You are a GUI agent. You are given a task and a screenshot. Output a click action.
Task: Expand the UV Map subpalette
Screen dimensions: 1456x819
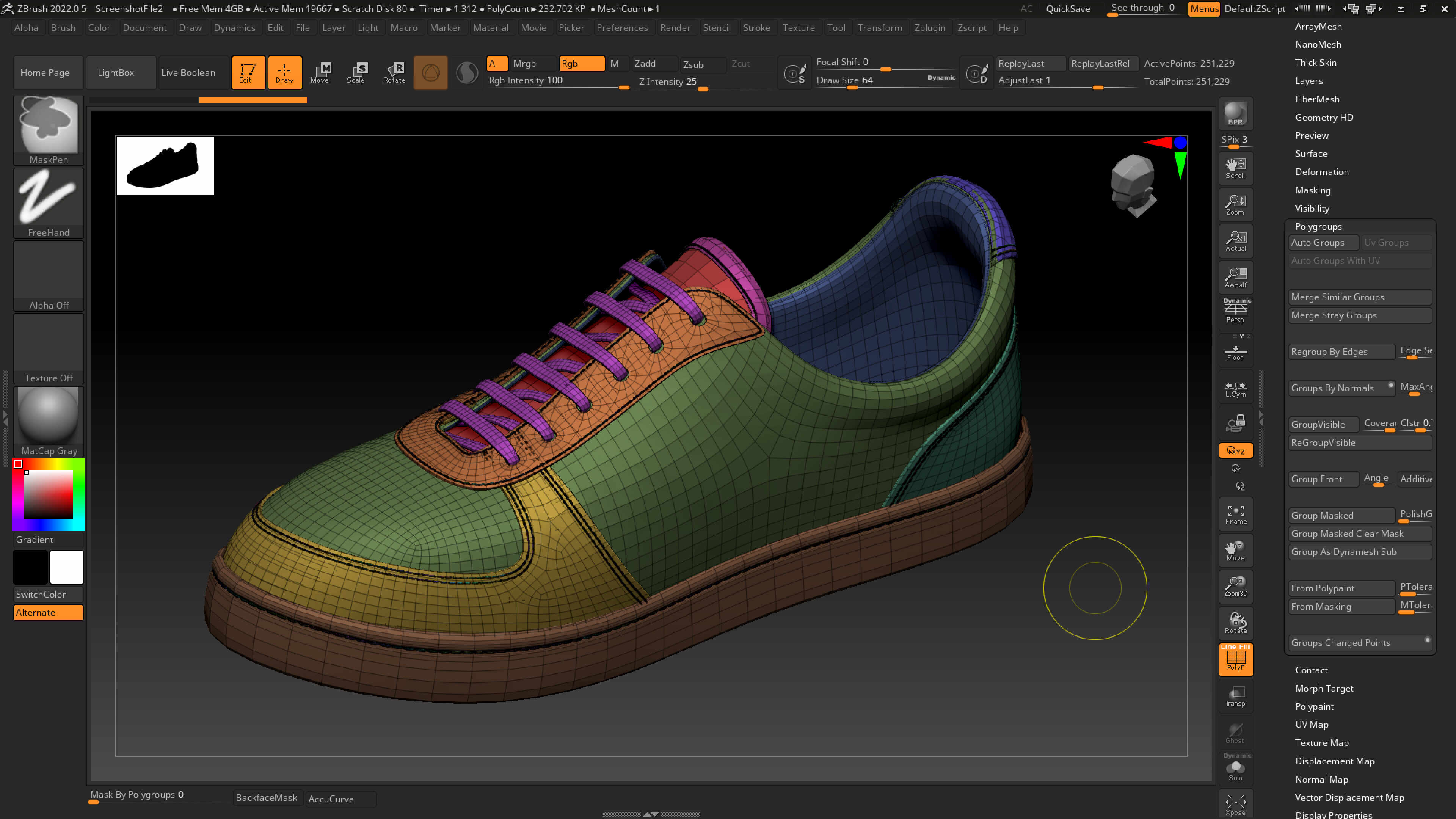(1311, 725)
